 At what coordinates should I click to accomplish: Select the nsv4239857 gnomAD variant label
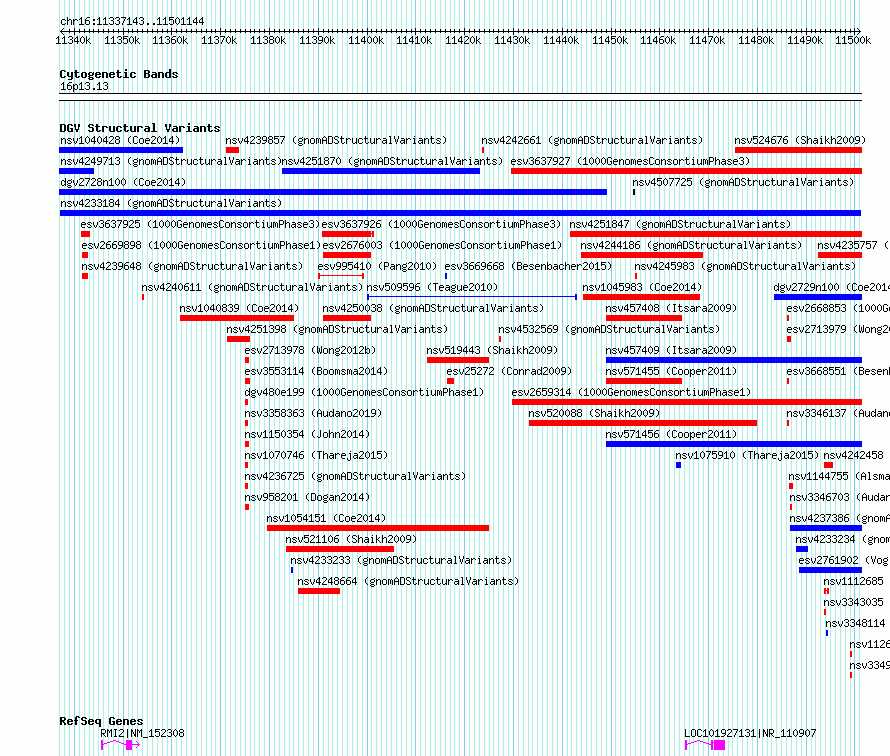coord(336,140)
